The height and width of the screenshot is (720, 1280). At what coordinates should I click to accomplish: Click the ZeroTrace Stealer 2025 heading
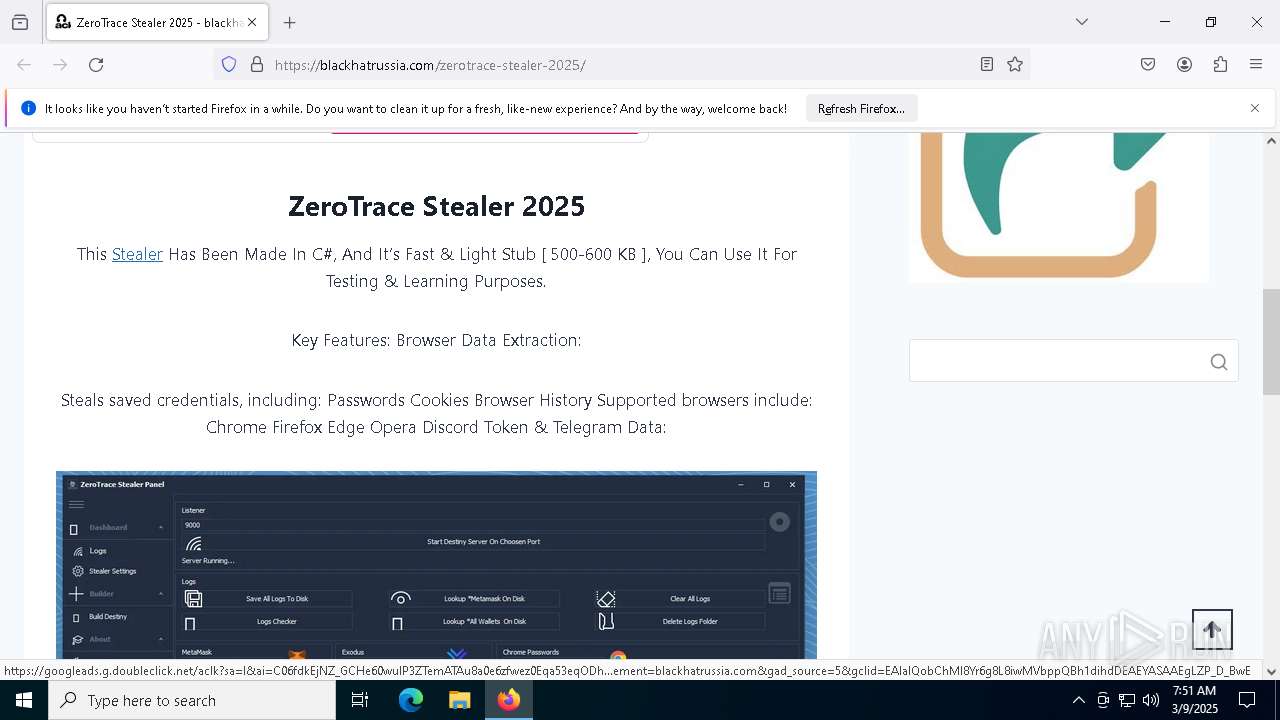coord(436,206)
